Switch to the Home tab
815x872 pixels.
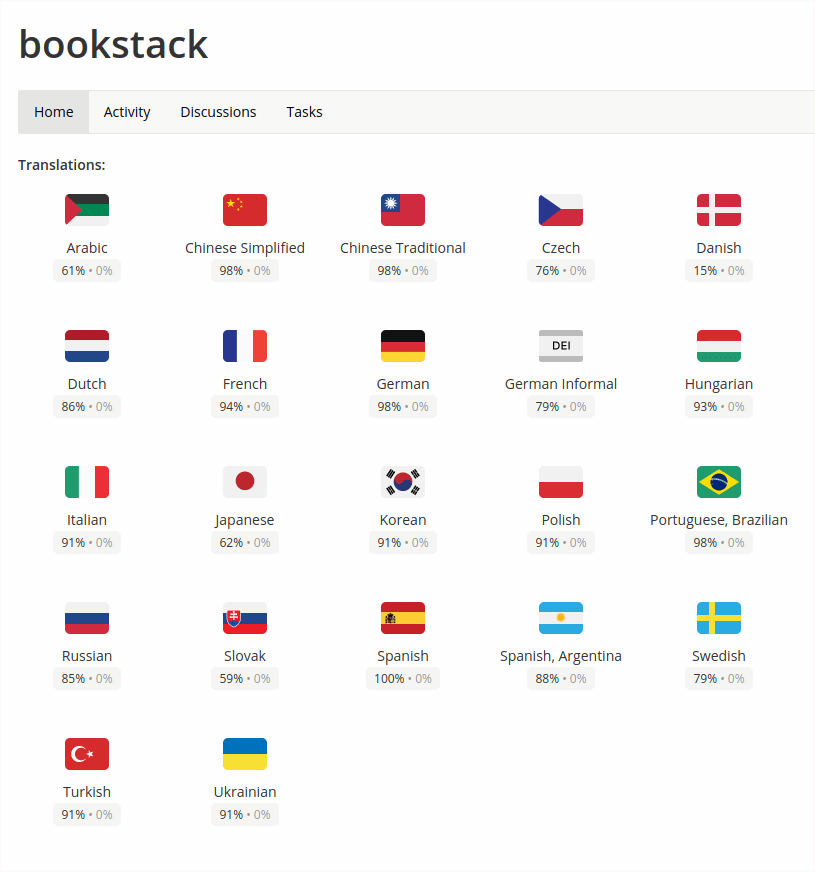coord(53,112)
